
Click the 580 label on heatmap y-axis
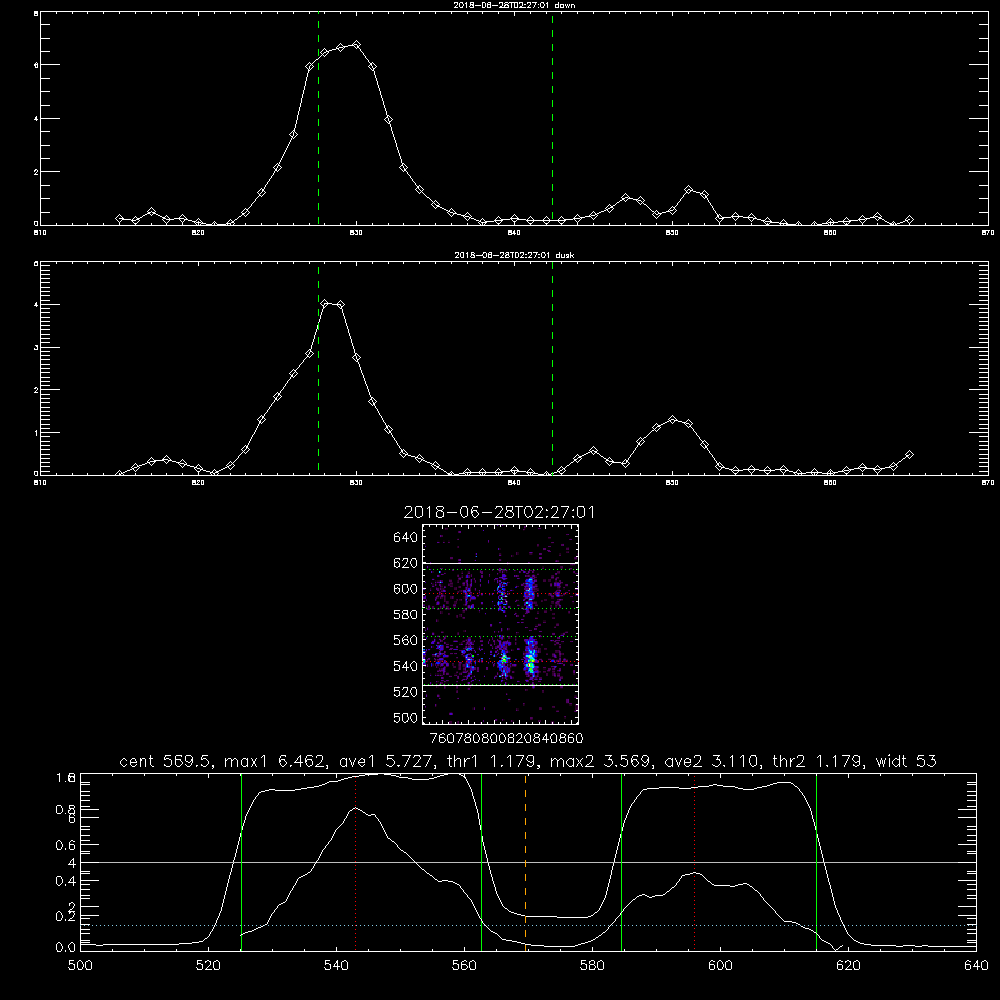[x=406, y=615]
